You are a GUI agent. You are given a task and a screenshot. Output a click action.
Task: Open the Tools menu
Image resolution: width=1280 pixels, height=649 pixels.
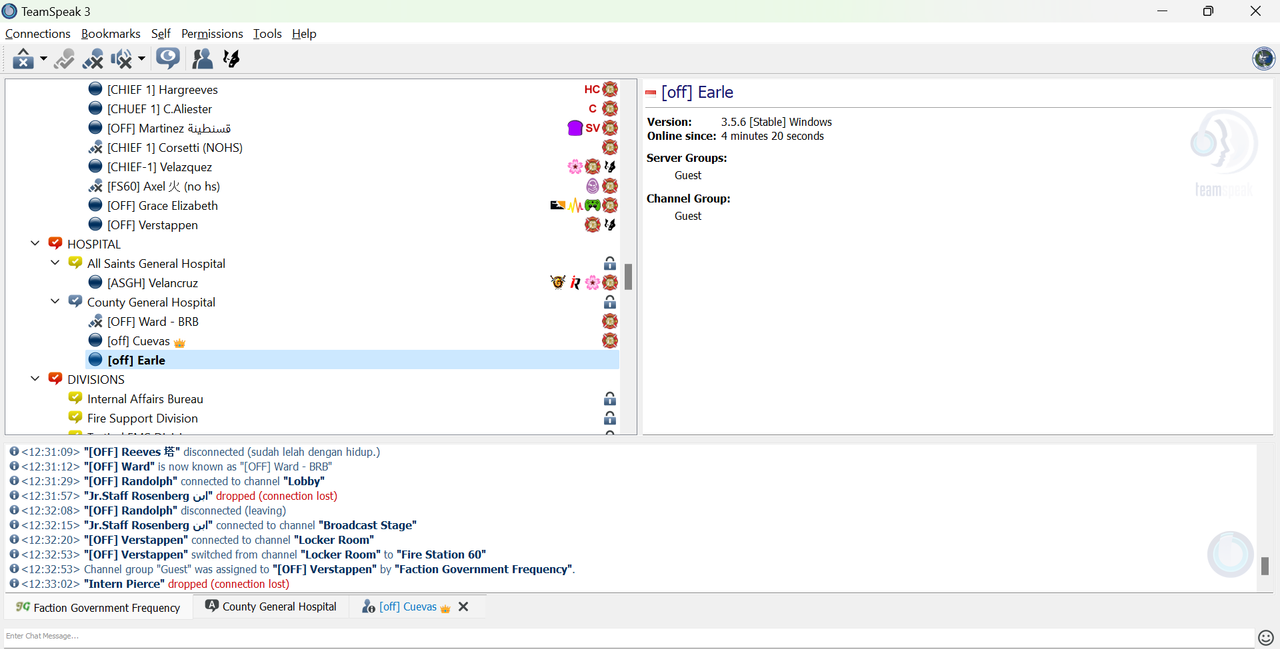pyautogui.click(x=267, y=33)
